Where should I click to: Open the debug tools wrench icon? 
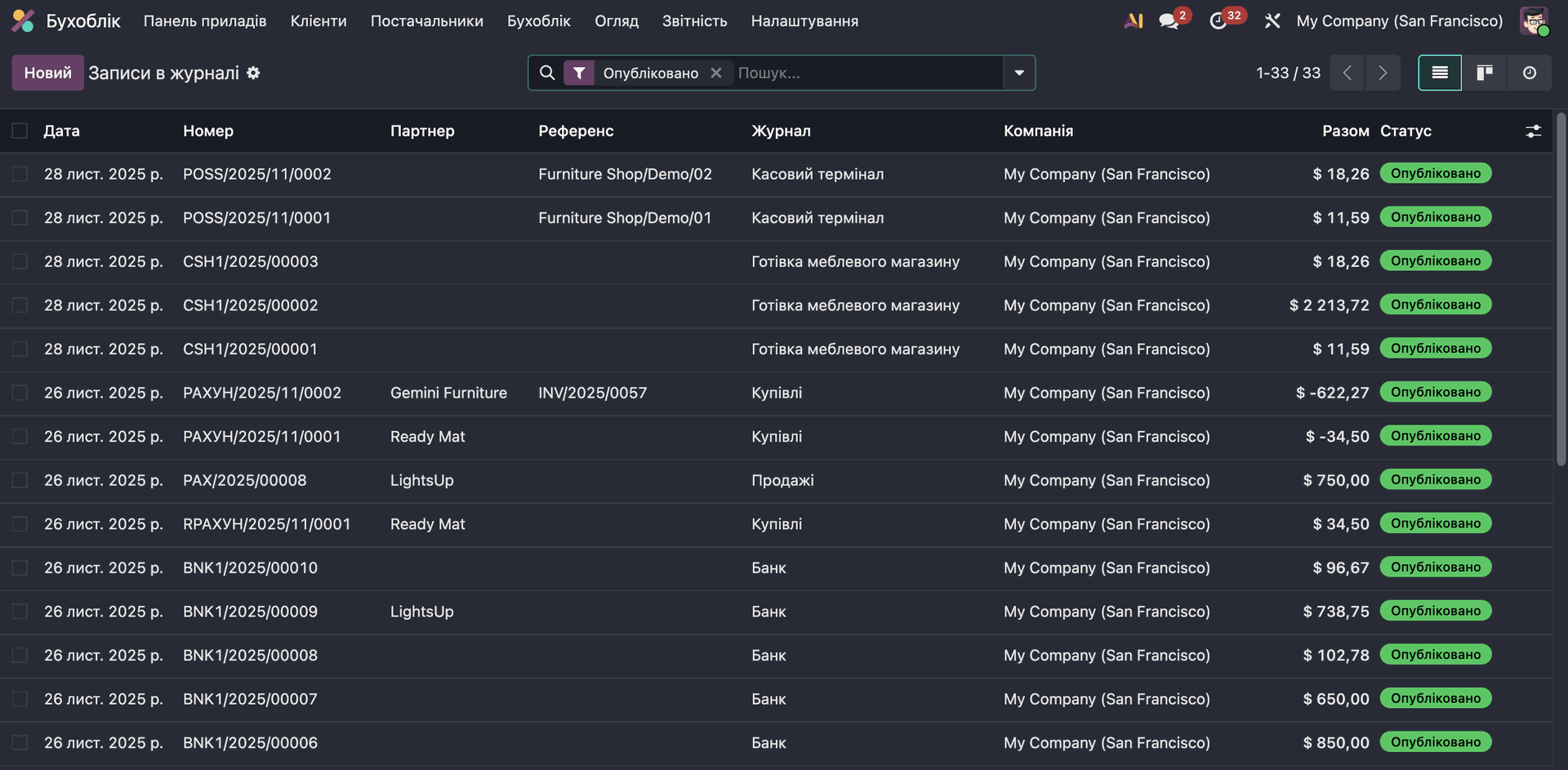[1272, 21]
